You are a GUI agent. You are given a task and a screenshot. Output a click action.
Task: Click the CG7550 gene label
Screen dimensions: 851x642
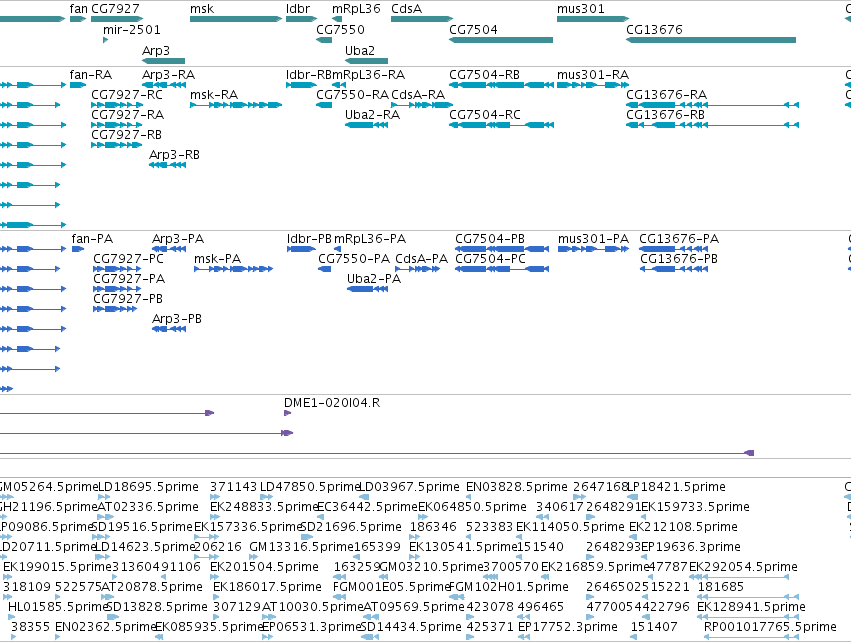click(340, 30)
